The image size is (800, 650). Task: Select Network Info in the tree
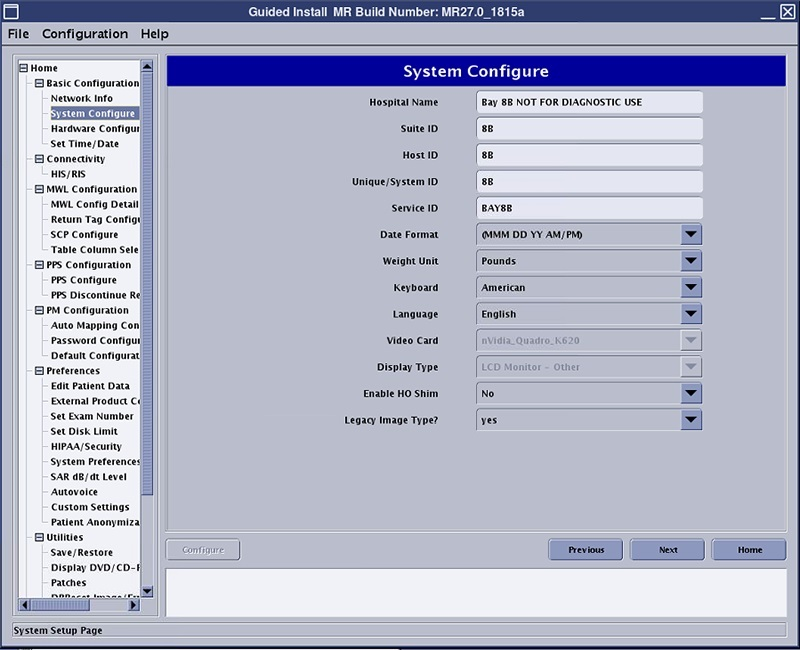click(82, 99)
